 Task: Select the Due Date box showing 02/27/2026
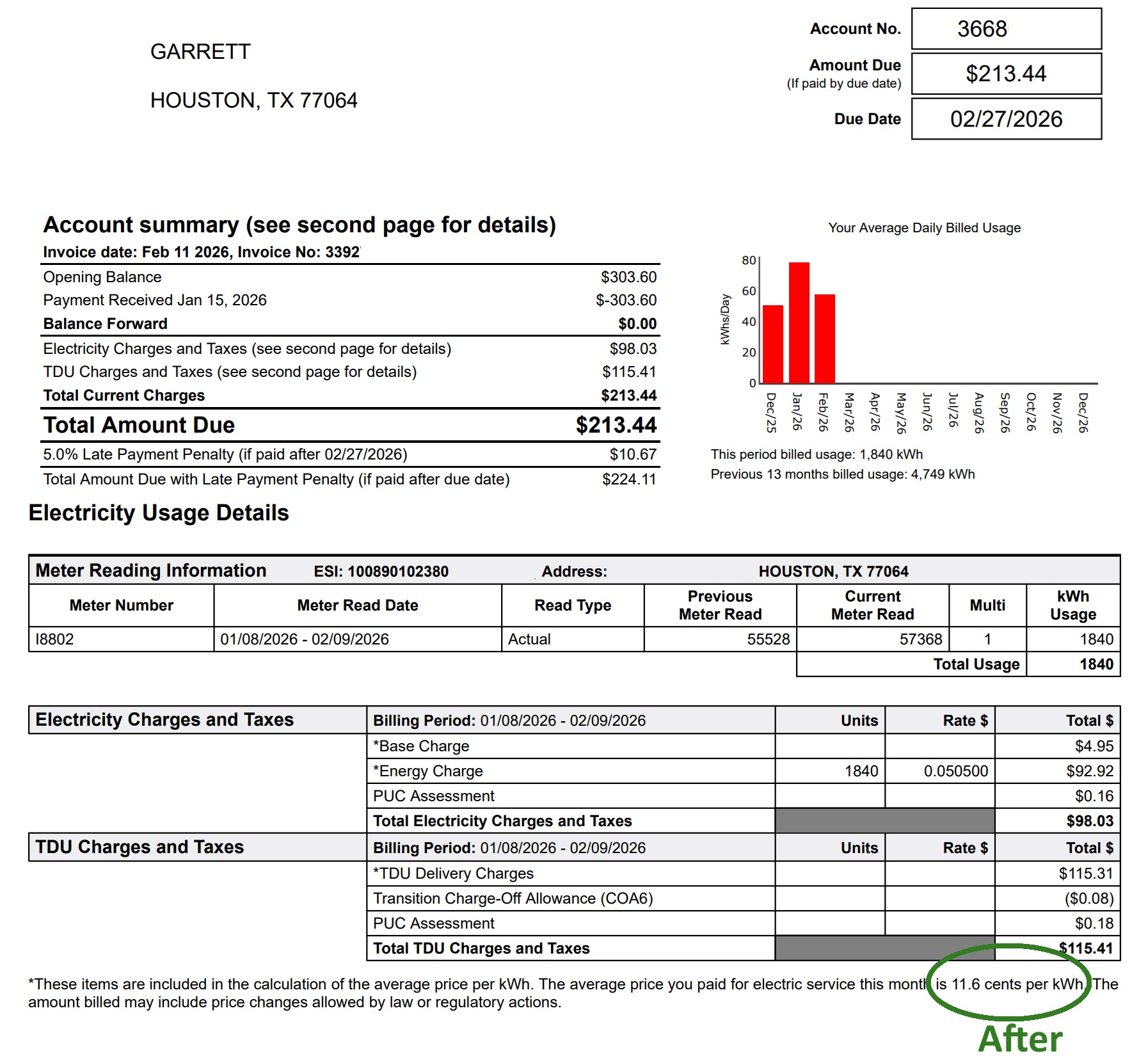[1005, 119]
